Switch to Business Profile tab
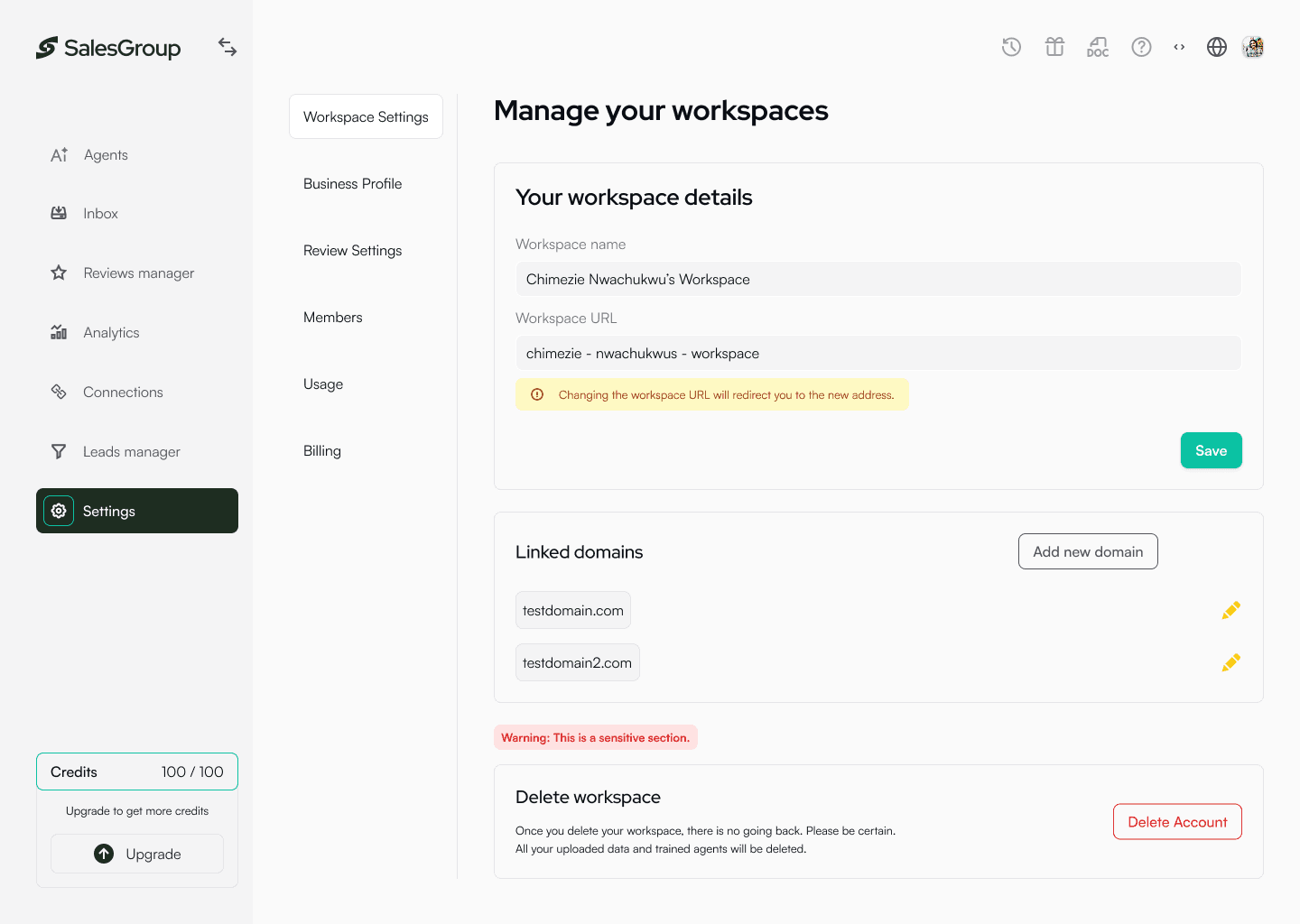 352,183
